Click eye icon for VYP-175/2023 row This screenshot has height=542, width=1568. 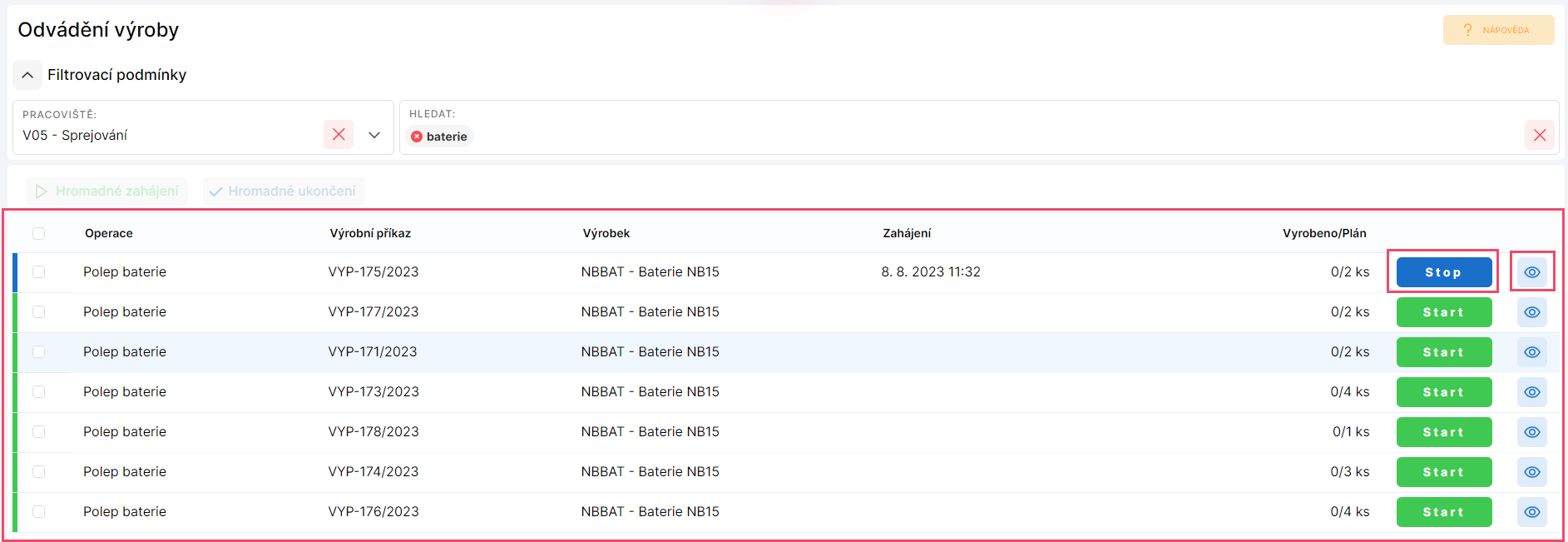(x=1531, y=272)
